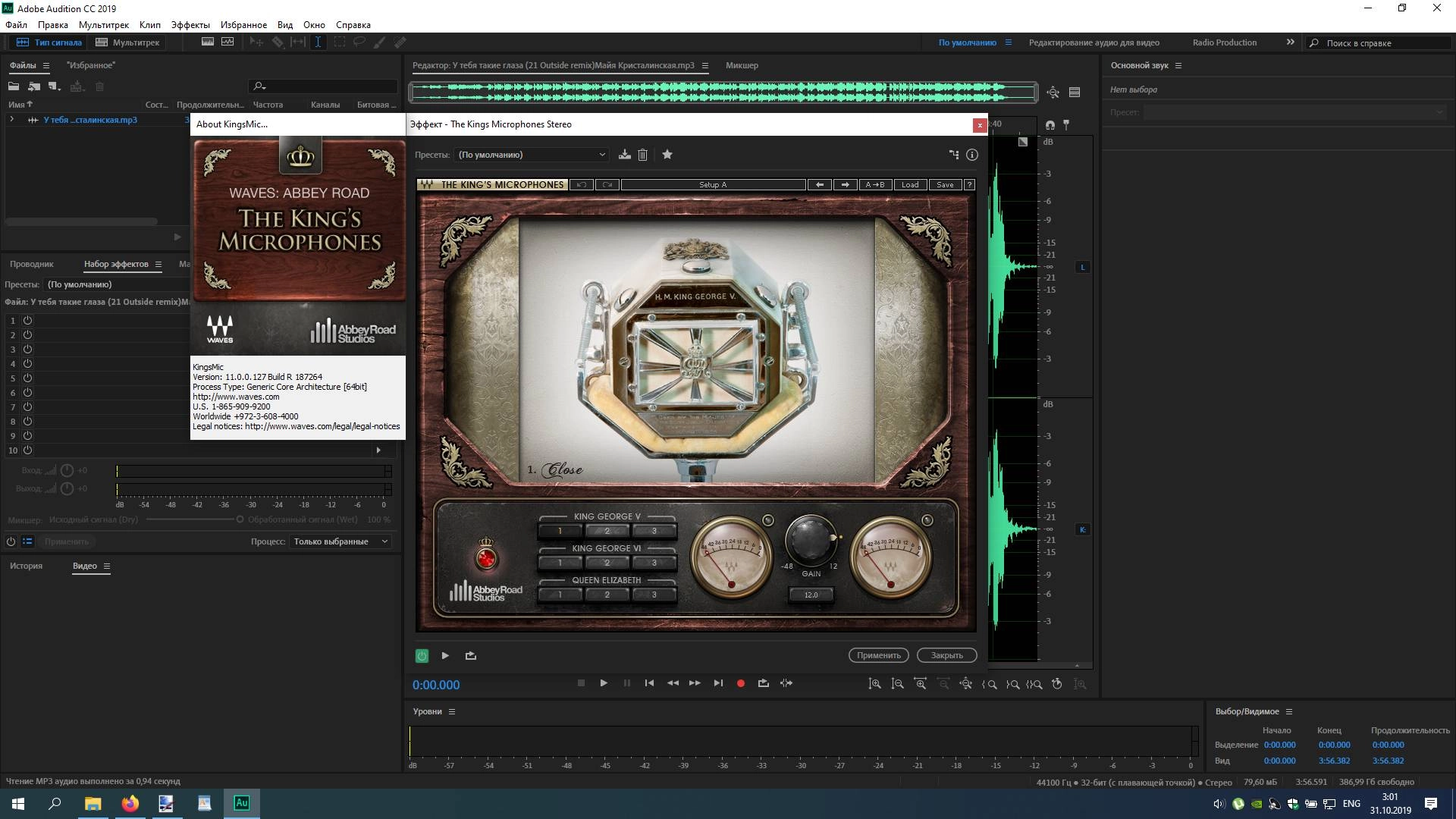Toggle the effects rack main power
Viewport: 1456px width, 819px height.
[11, 541]
